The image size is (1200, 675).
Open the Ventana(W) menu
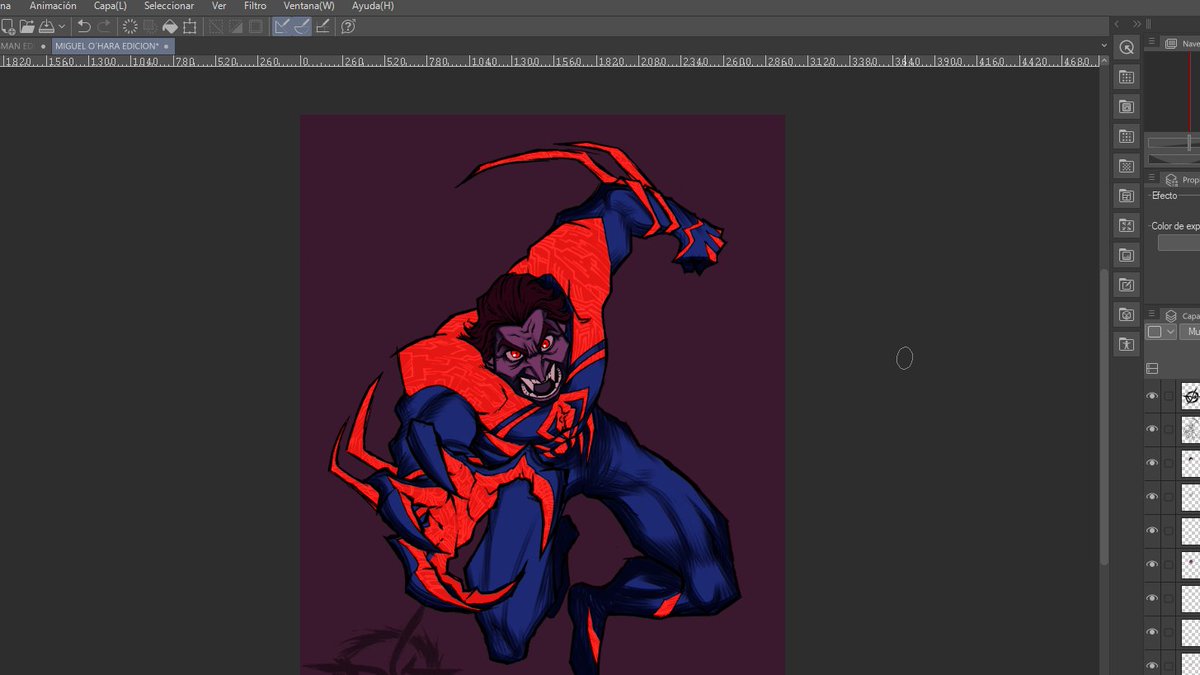(x=309, y=6)
